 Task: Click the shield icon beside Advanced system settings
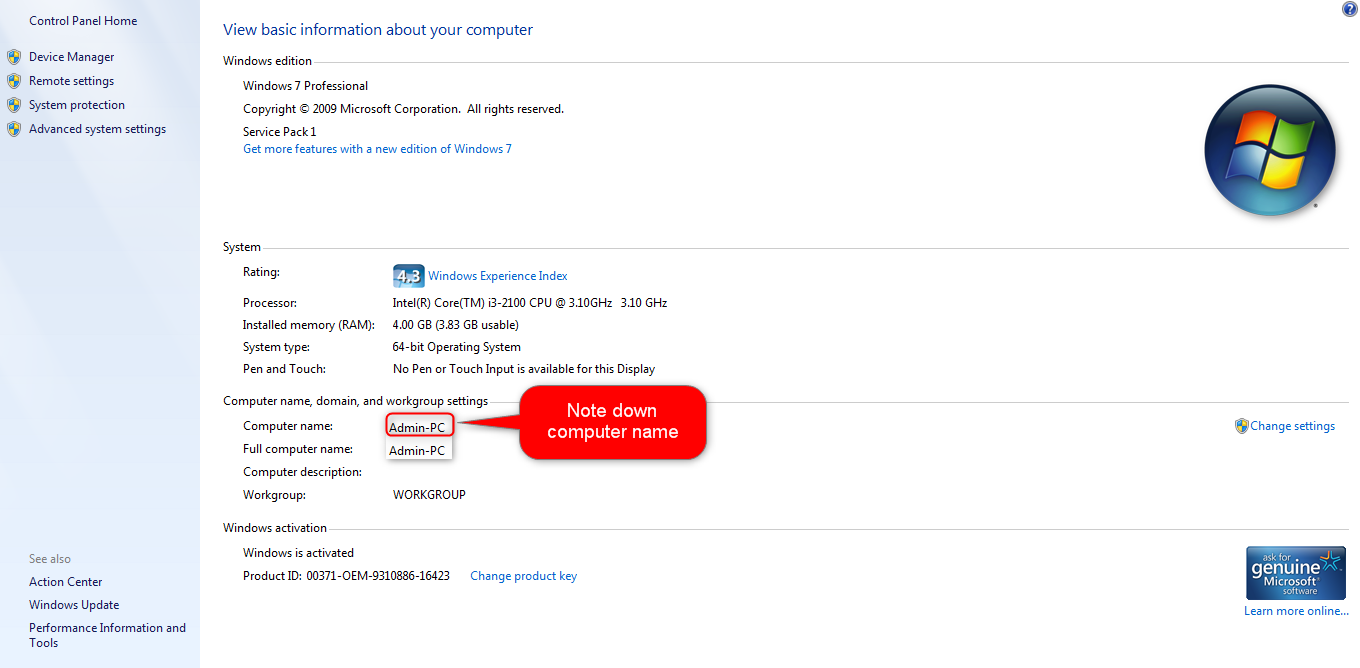click(x=14, y=129)
